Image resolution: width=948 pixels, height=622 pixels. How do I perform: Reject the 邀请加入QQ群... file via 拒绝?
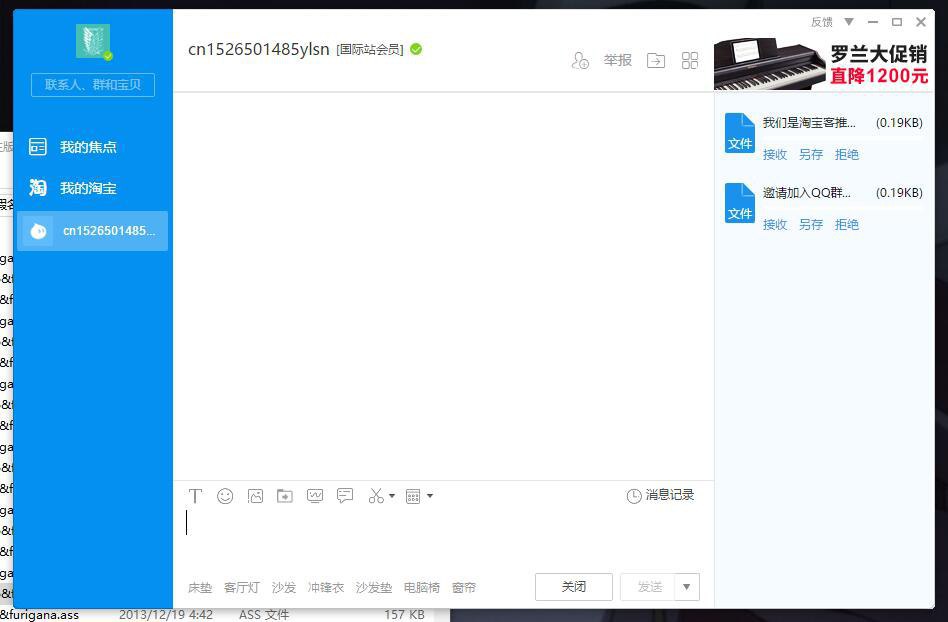[846, 224]
